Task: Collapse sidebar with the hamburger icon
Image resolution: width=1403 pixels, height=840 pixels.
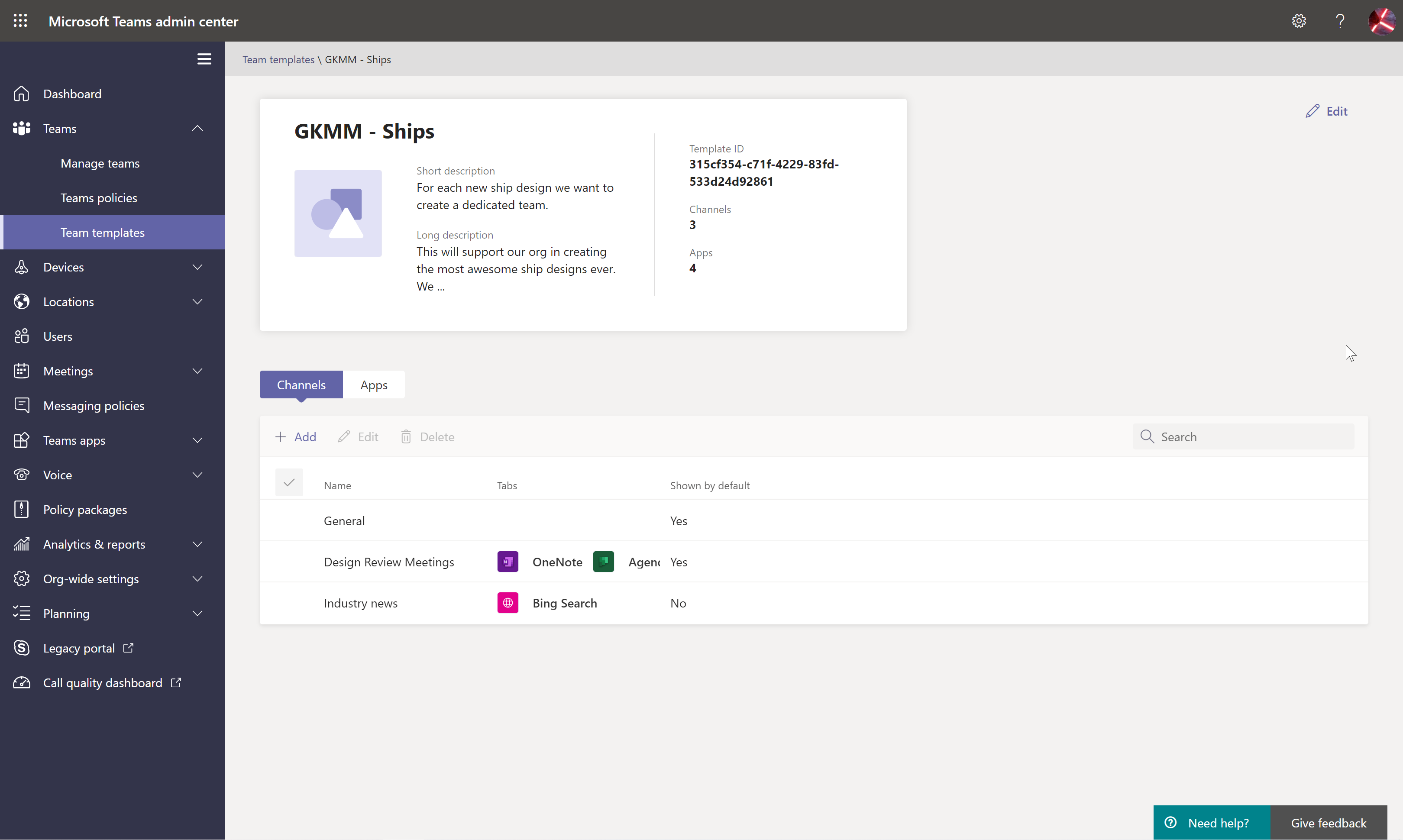Action: tap(204, 59)
